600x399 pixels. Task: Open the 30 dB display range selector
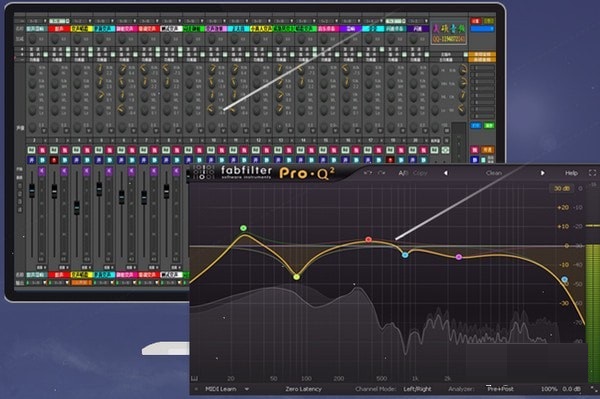pos(561,188)
